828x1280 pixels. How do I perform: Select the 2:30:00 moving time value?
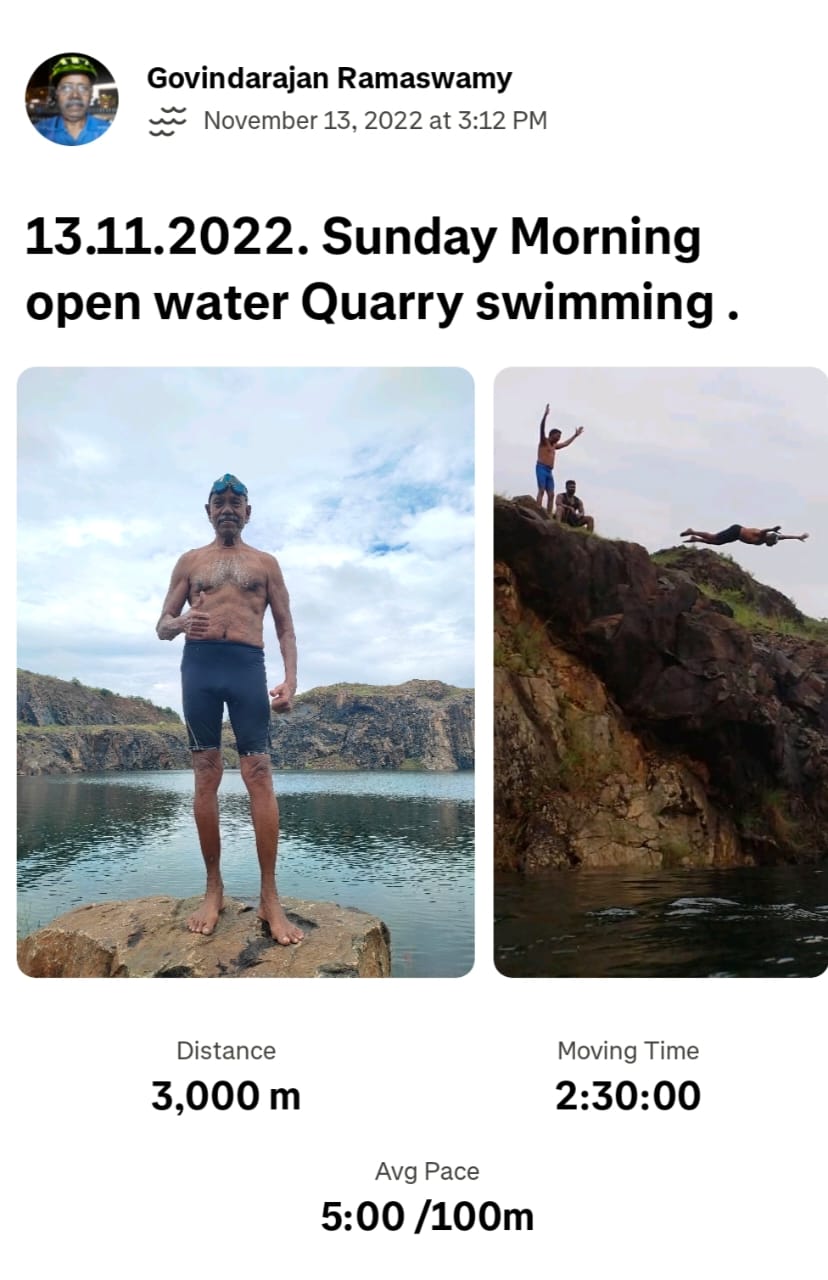[628, 1096]
